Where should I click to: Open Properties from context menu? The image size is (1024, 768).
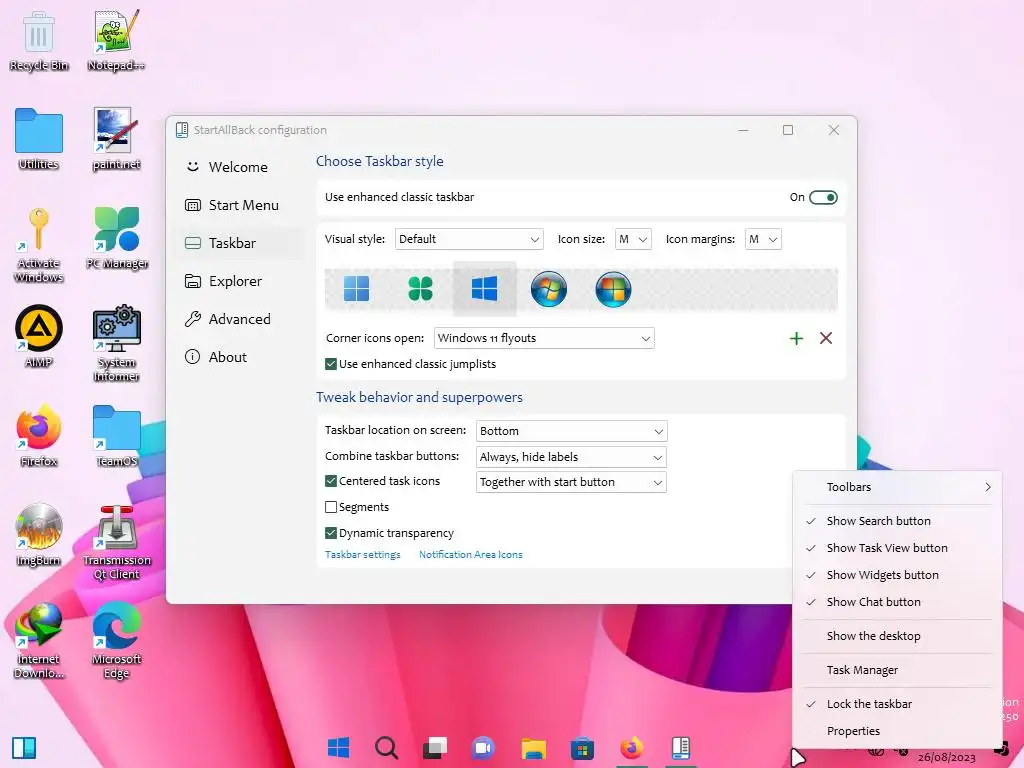click(x=897, y=731)
